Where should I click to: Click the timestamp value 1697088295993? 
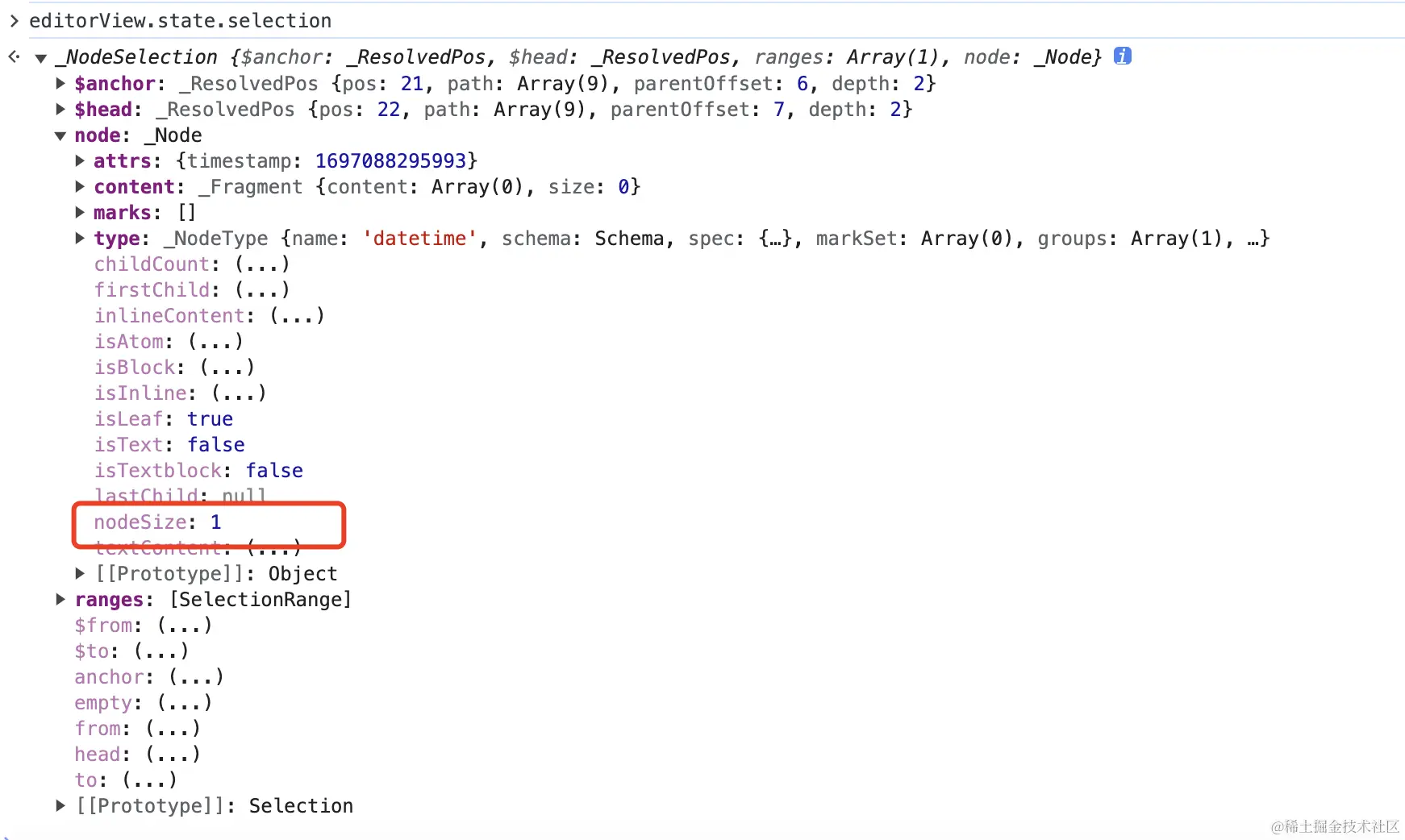(x=390, y=160)
